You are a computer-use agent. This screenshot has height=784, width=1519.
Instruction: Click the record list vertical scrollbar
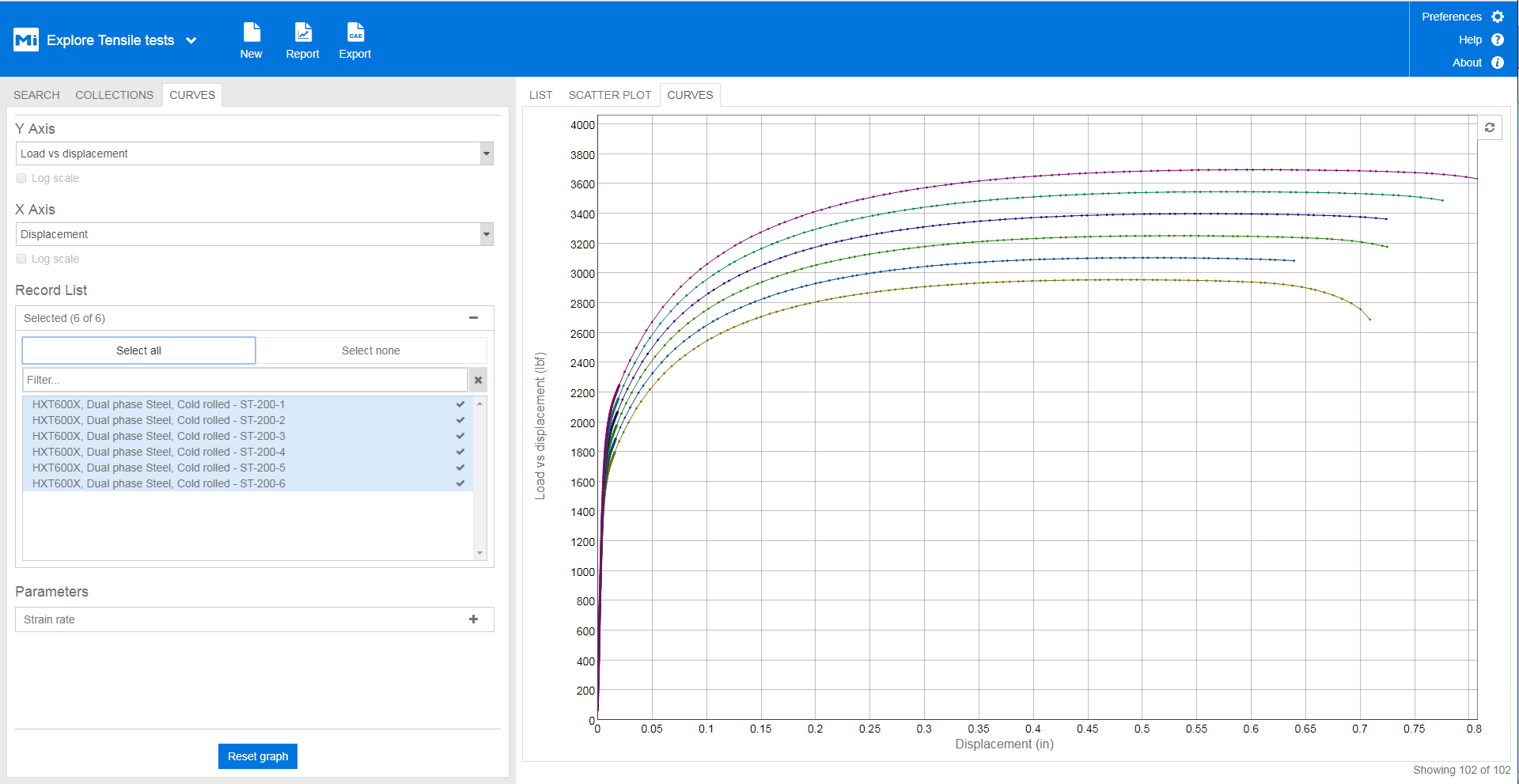pos(479,478)
